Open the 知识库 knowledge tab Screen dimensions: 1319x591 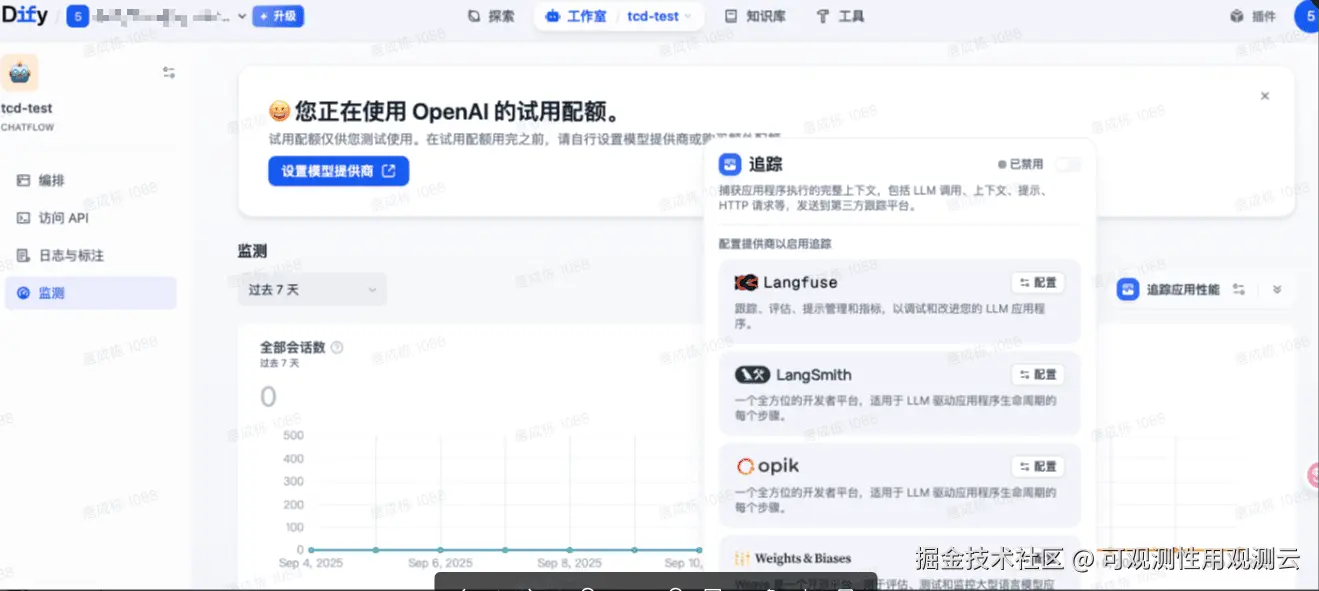755,16
